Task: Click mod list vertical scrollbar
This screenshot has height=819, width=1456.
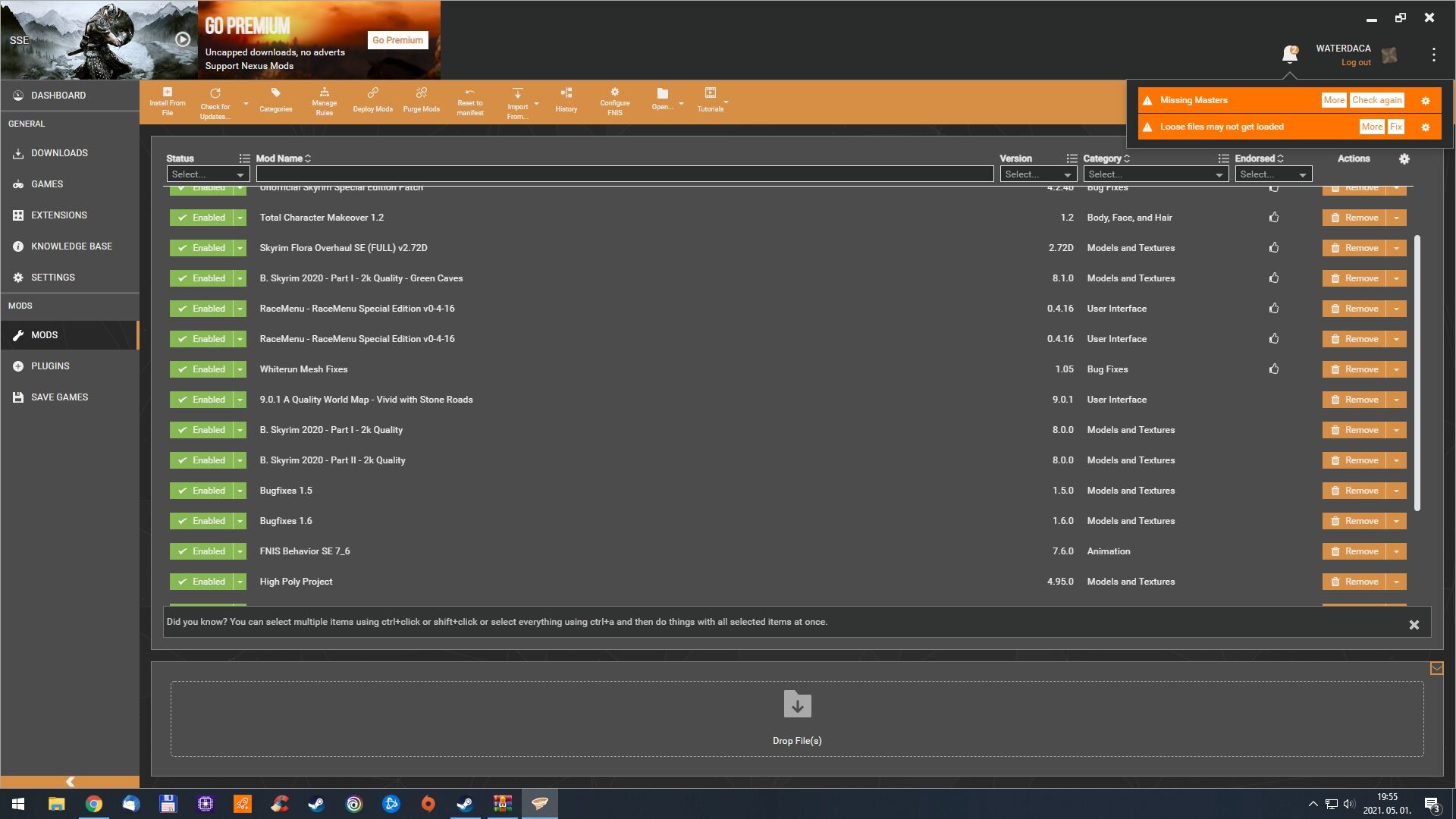Action: point(1417,372)
